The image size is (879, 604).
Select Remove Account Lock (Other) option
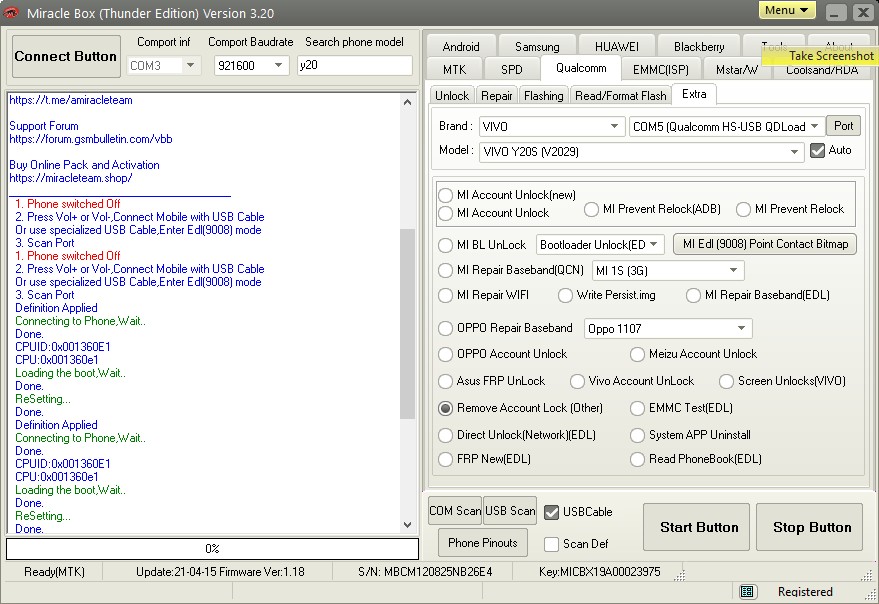[446, 408]
